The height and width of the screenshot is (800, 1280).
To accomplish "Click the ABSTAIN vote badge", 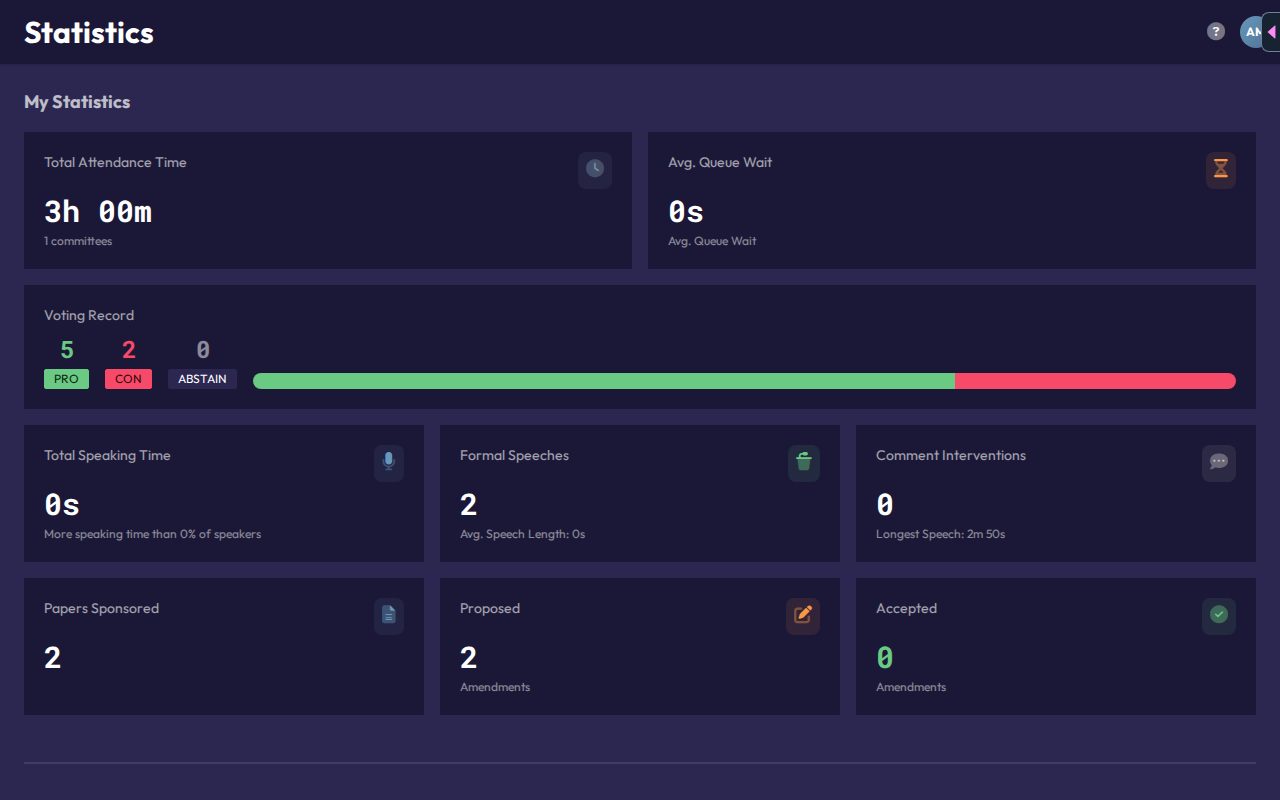I will [x=202, y=379].
